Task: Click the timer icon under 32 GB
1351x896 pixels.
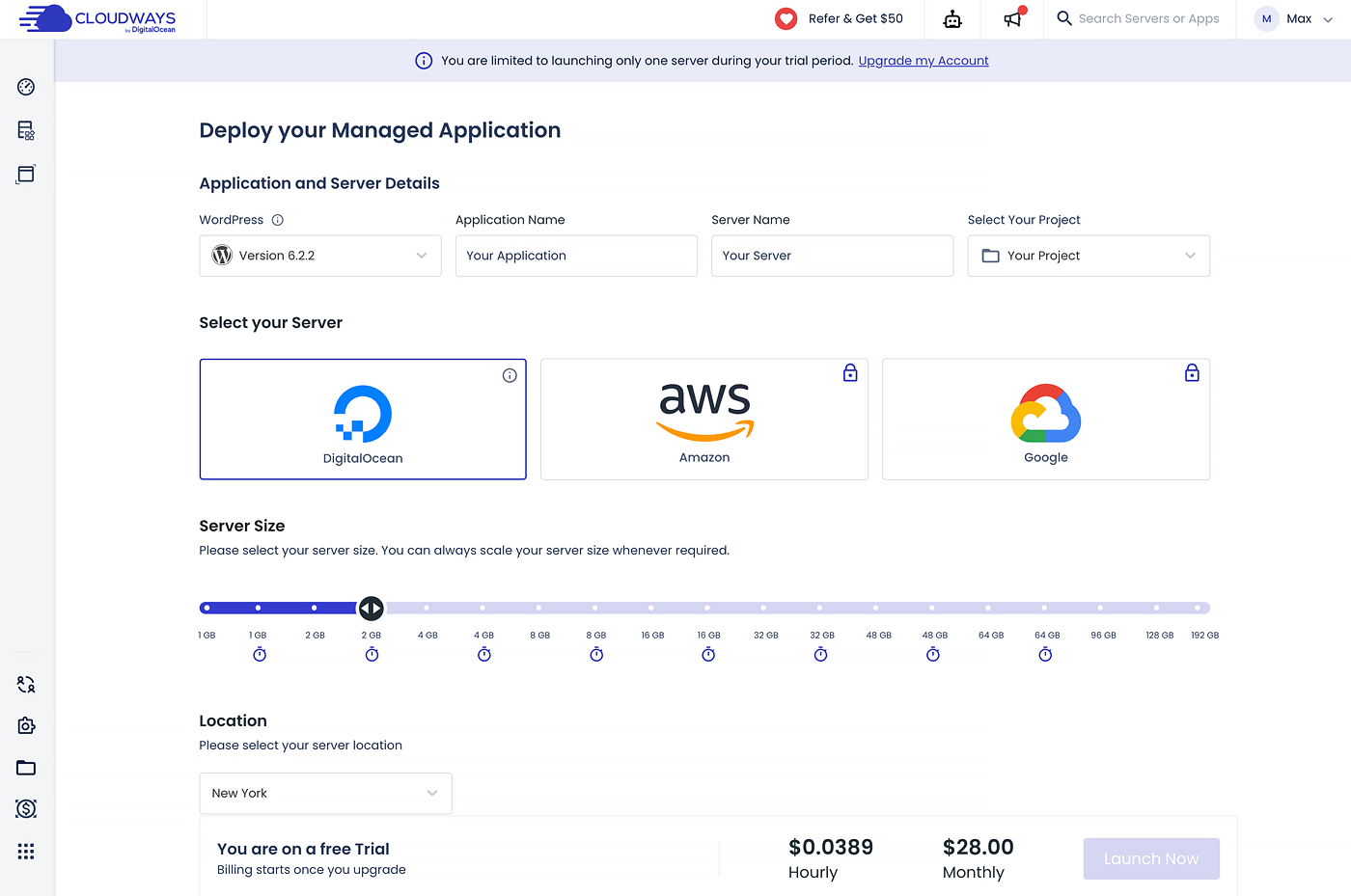Action: 820,654
